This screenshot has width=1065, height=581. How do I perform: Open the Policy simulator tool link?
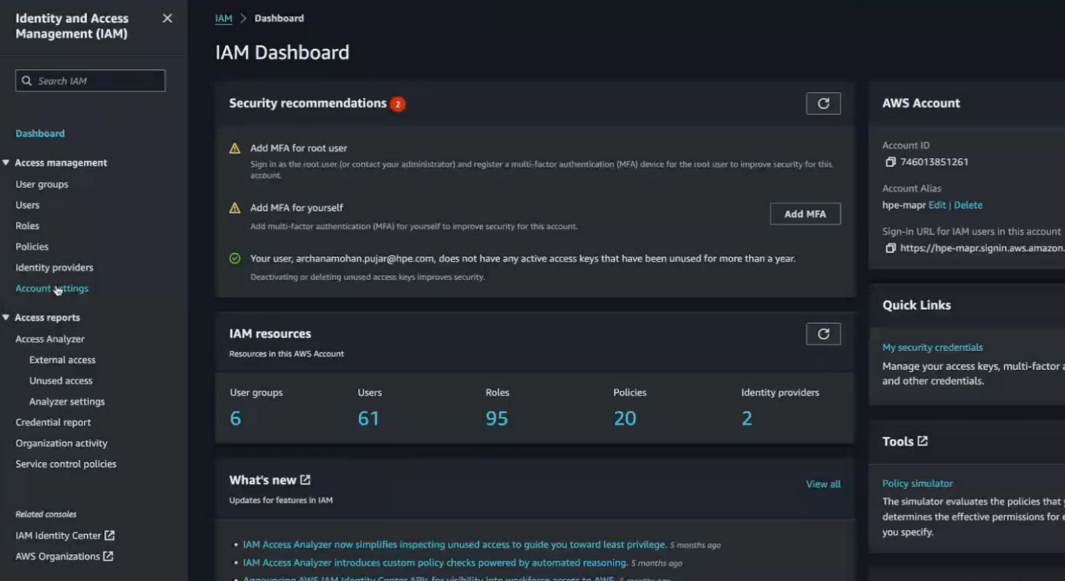918,483
